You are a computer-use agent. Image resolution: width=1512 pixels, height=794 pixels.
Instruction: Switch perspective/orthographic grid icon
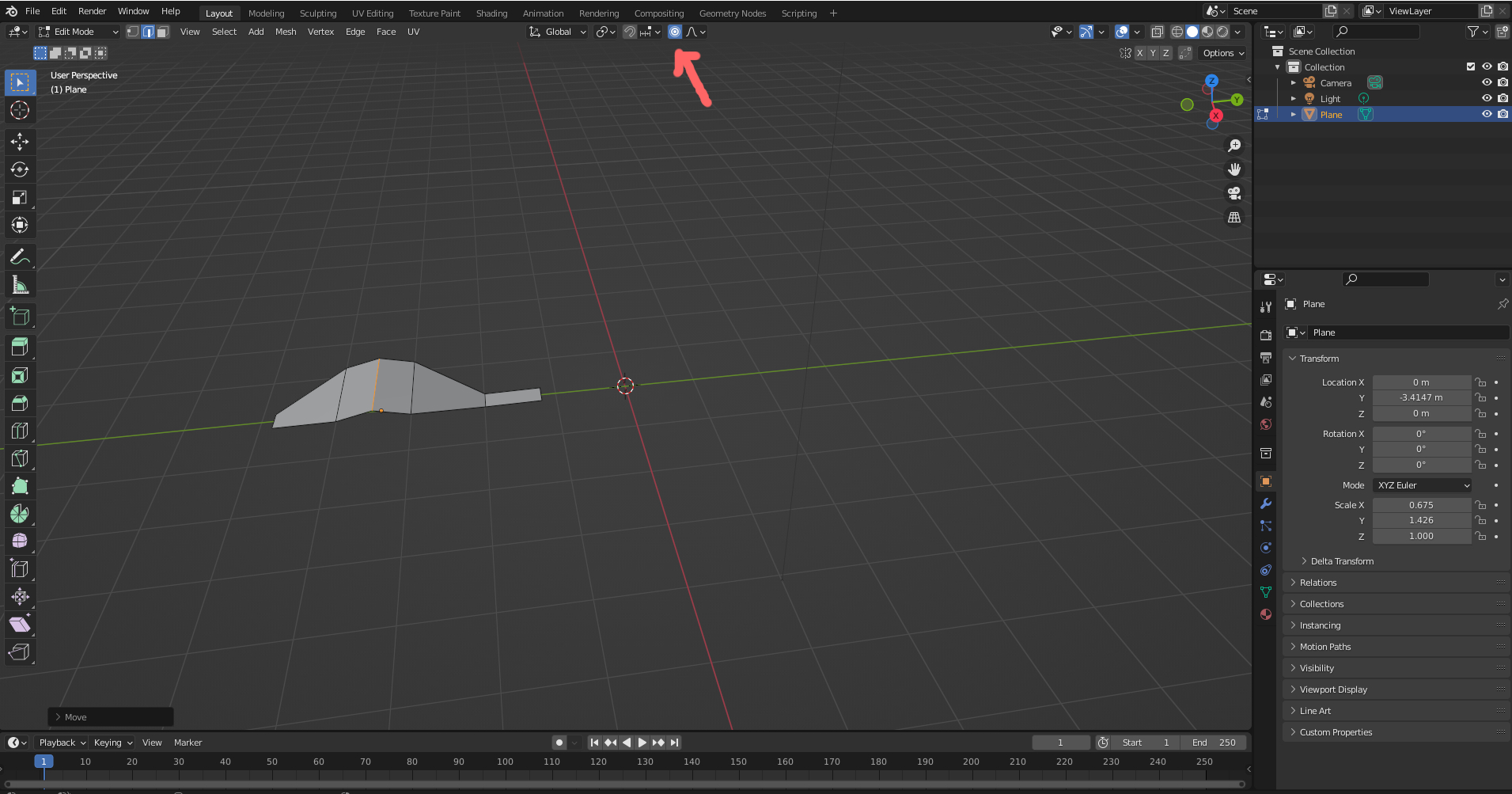[x=1234, y=217]
